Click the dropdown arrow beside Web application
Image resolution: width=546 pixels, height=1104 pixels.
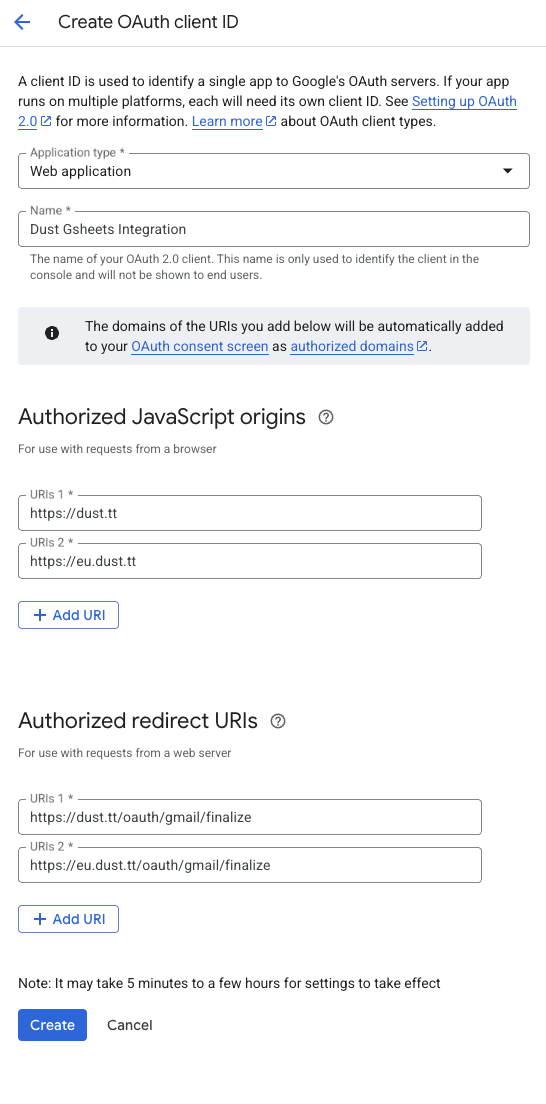pyautogui.click(x=507, y=171)
